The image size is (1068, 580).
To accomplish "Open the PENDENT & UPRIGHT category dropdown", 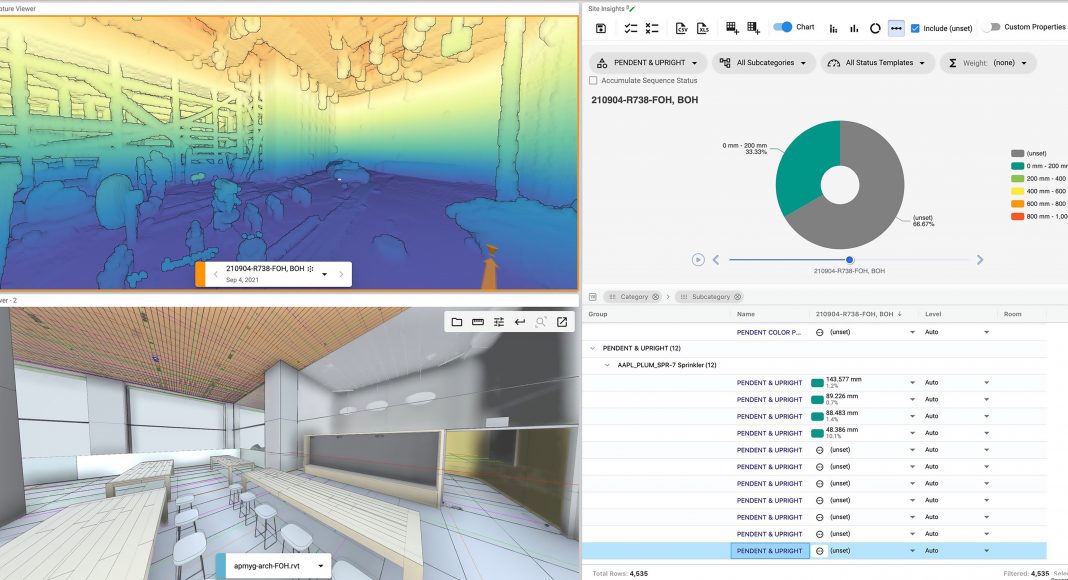I will 646,62.
